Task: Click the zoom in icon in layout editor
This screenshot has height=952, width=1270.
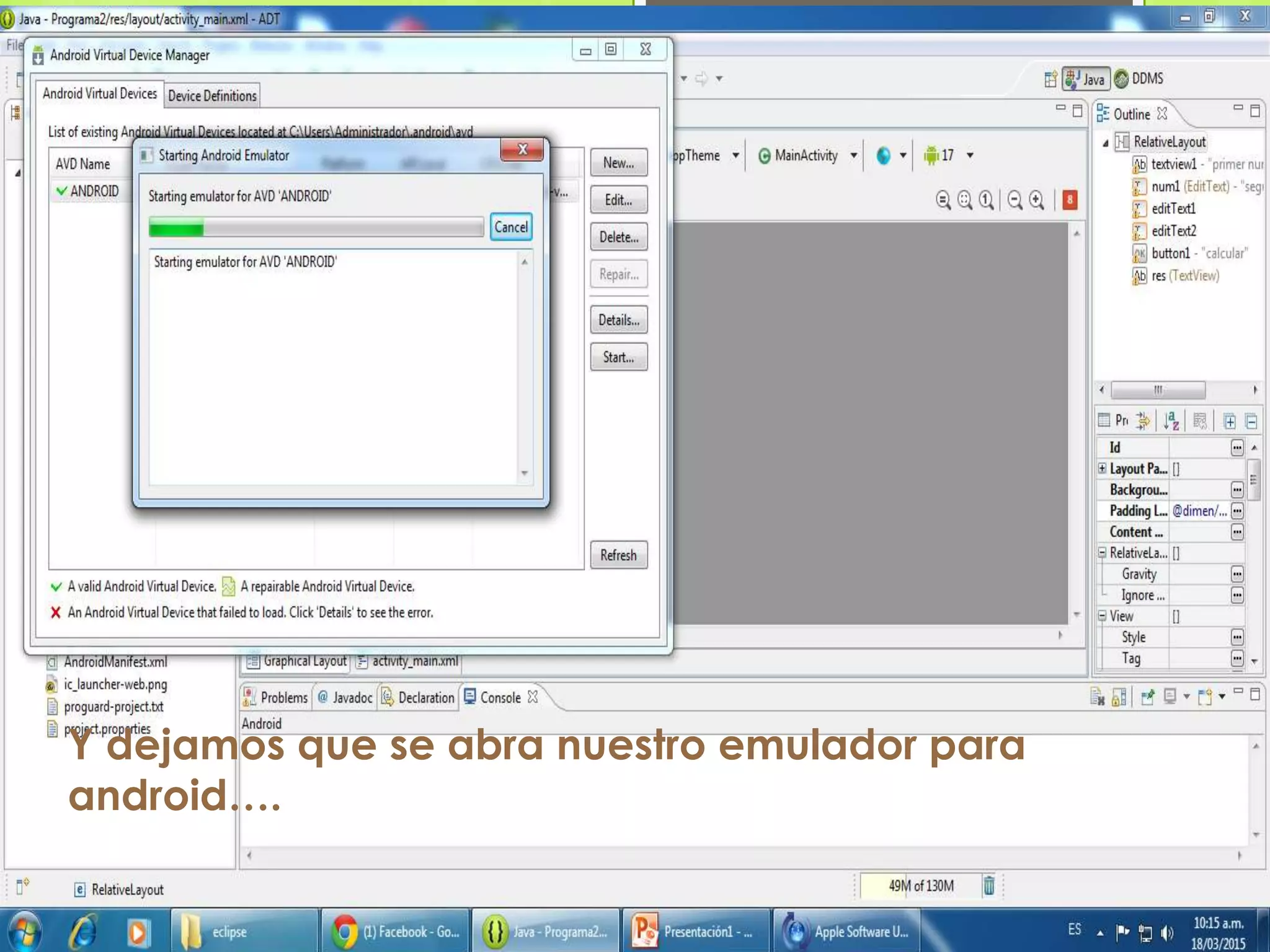Action: tap(1037, 200)
